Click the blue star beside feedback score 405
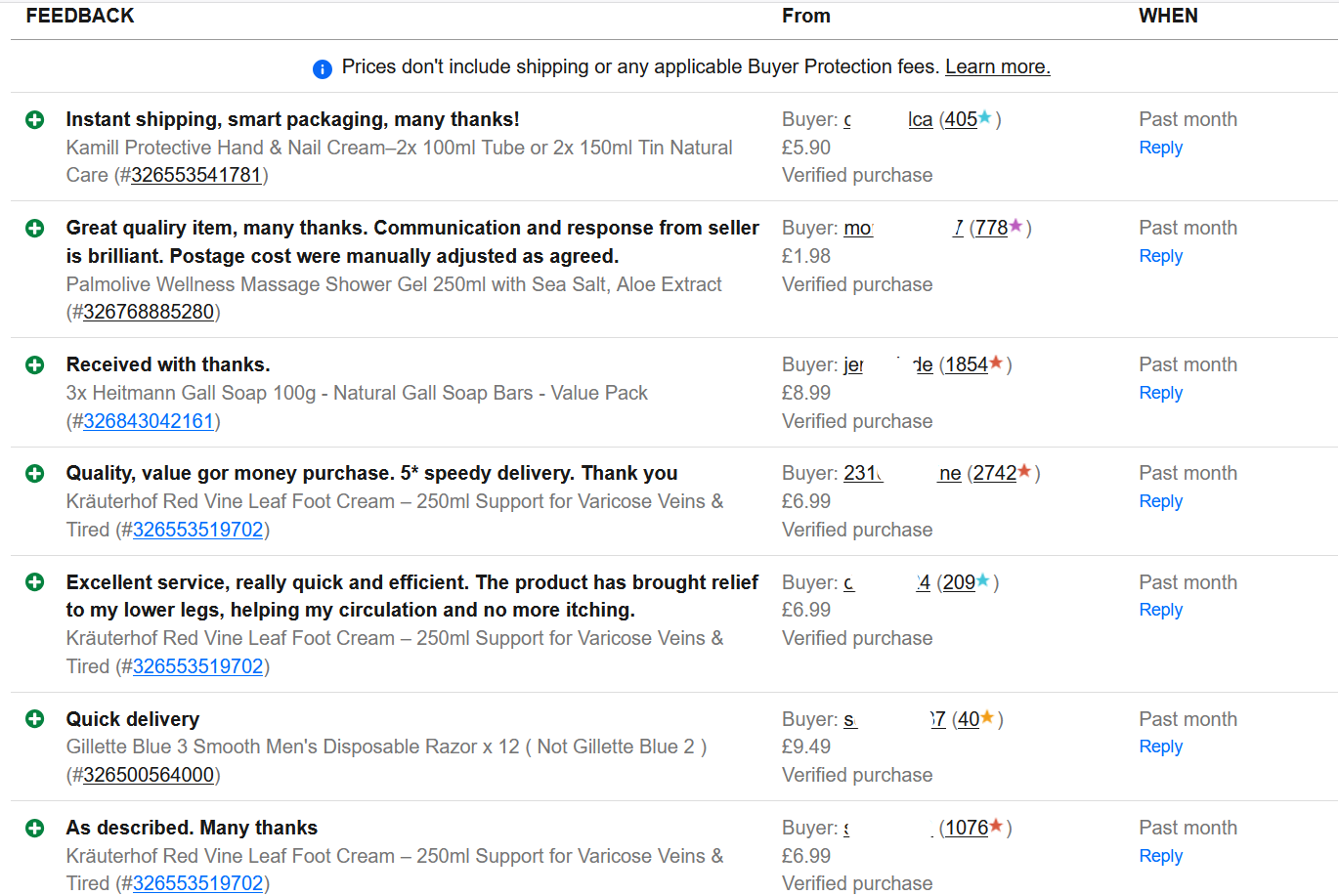 985,118
